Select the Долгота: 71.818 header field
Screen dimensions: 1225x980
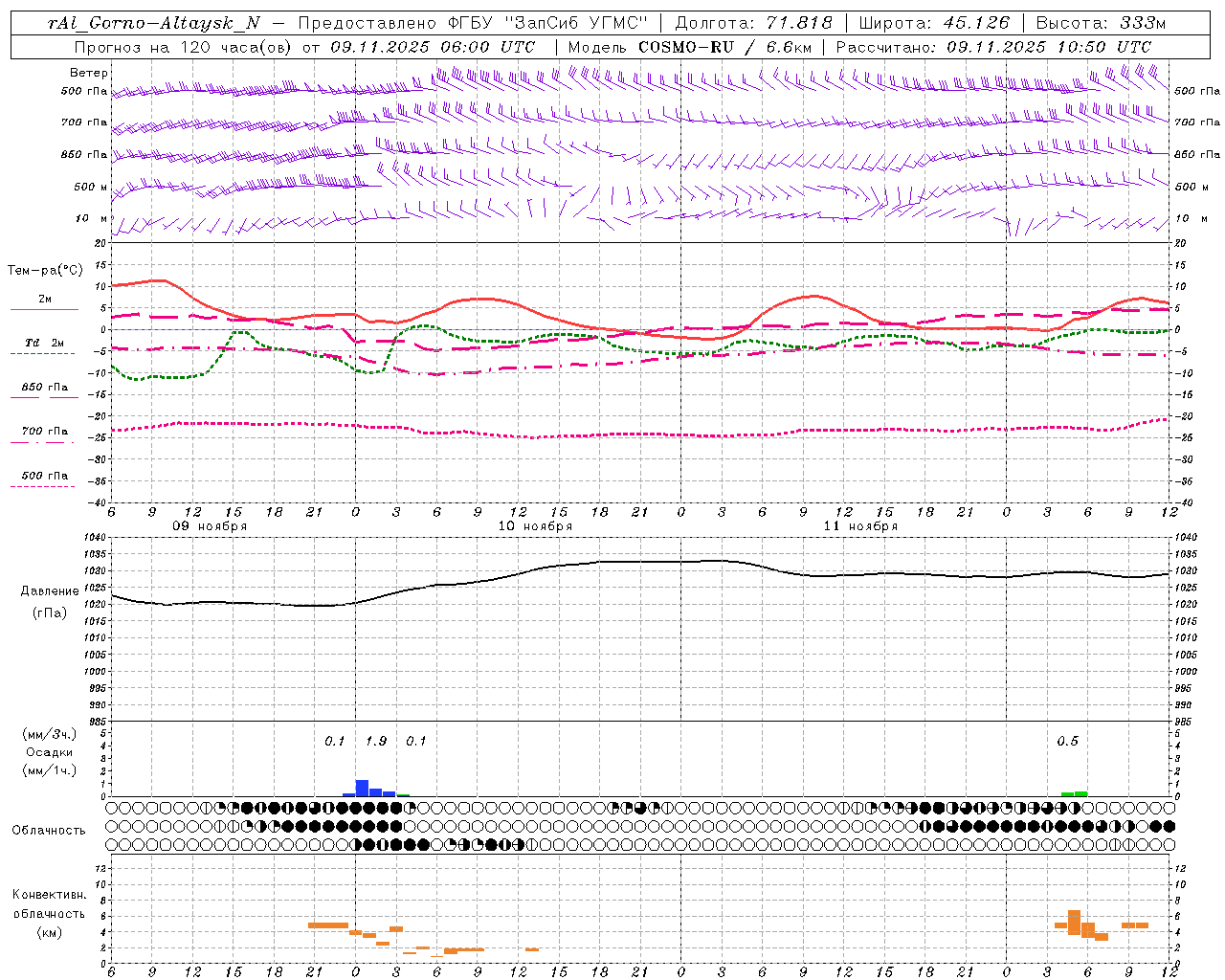tap(754, 23)
